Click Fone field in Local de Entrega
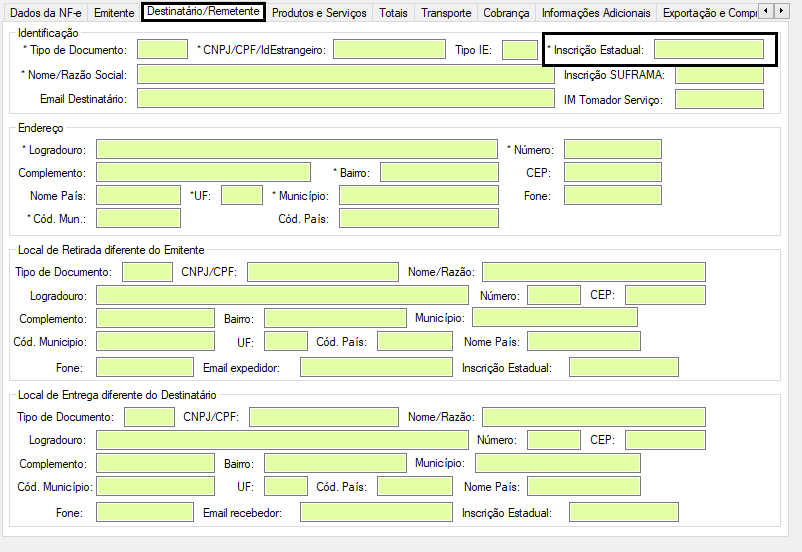 coord(145,512)
